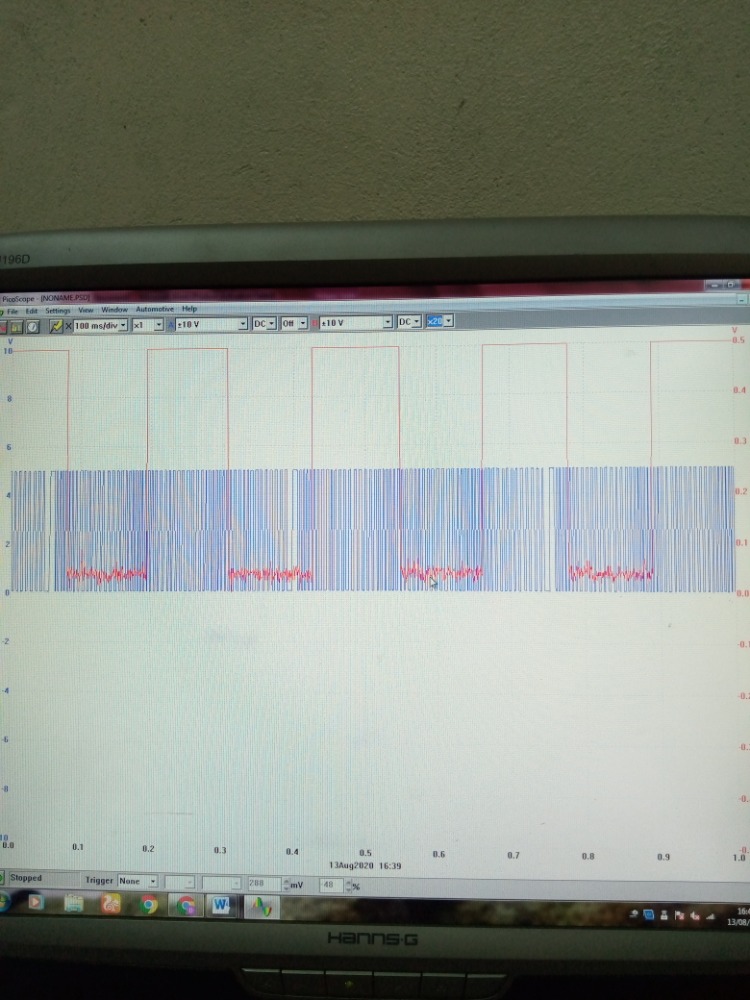Open the second Chrome icon in taskbar

pos(185,905)
